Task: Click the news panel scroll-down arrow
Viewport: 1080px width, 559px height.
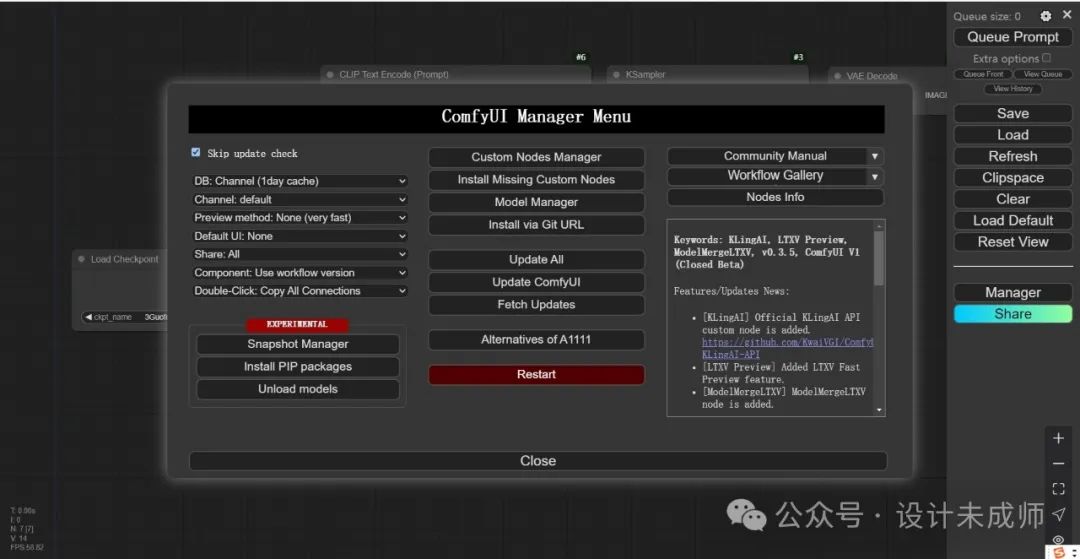Action: (x=879, y=410)
